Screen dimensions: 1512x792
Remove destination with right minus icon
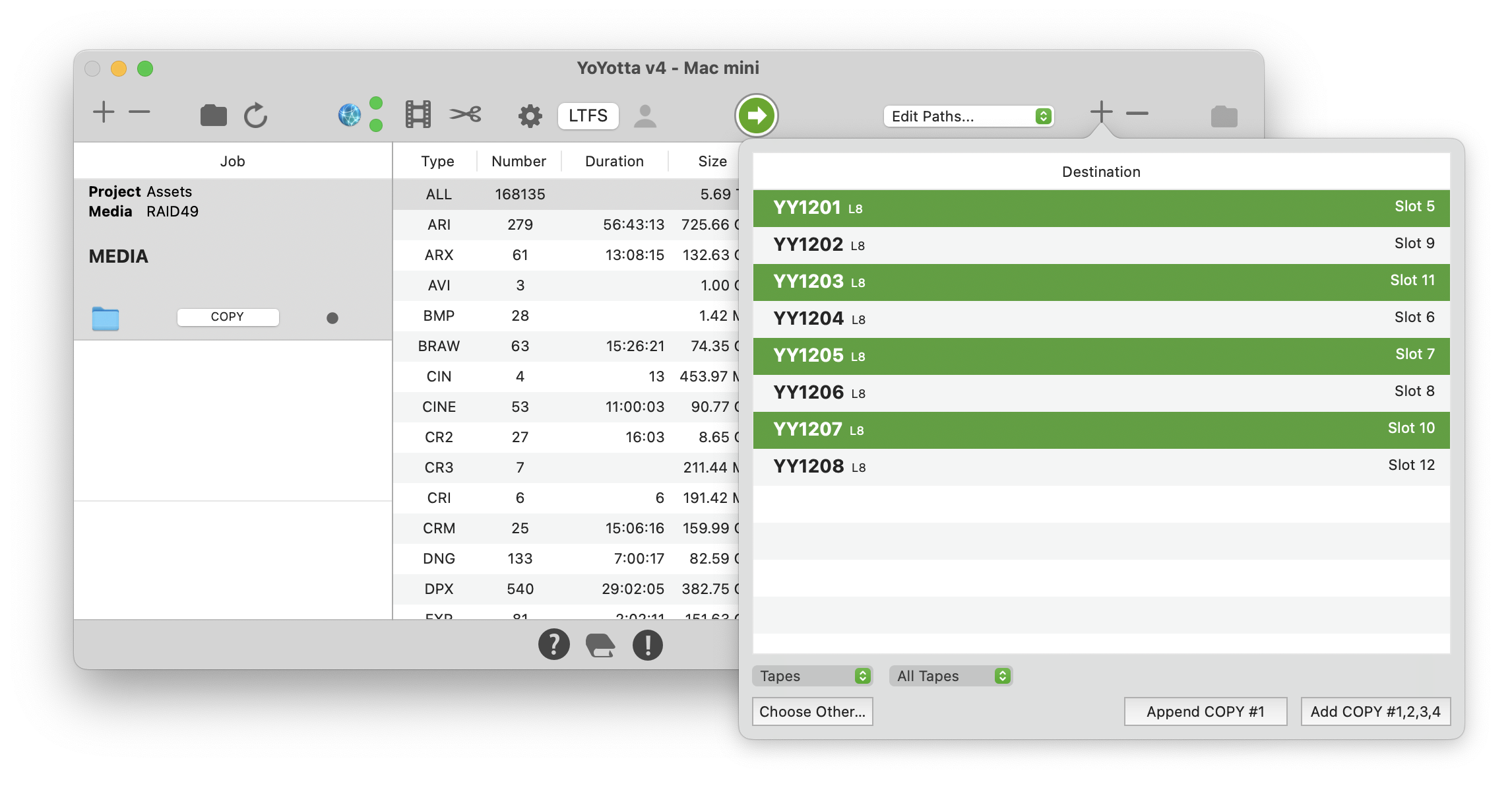click(1137, 114)
